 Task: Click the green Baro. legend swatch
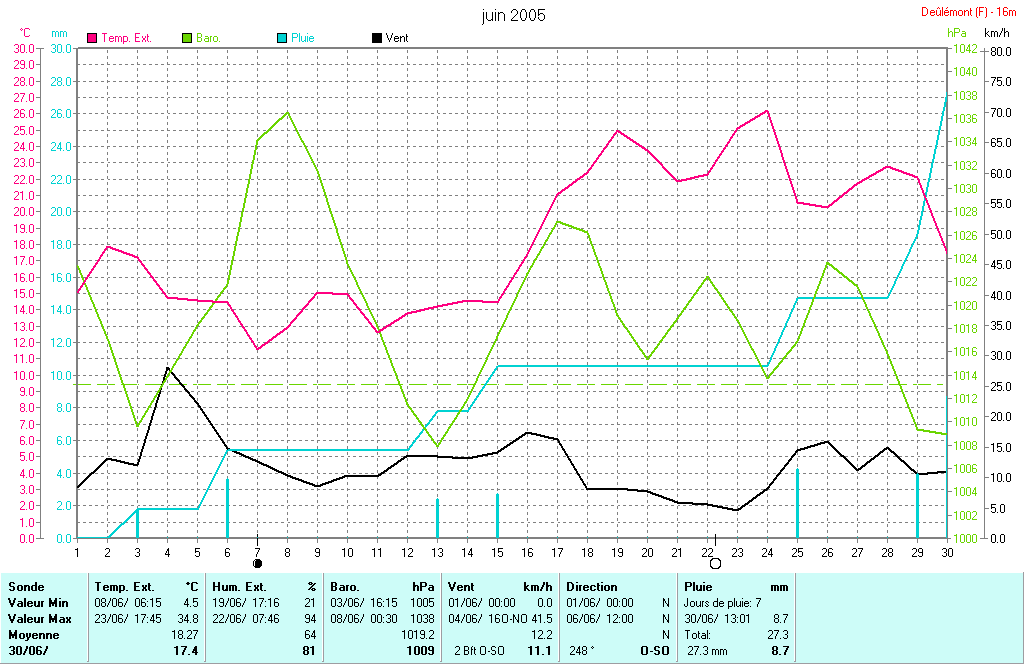tap(188, 38)
